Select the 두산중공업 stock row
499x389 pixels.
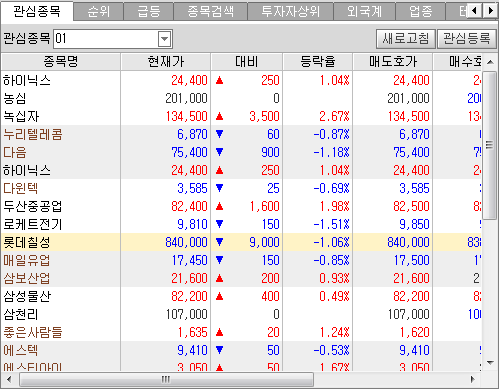(241, 206)
